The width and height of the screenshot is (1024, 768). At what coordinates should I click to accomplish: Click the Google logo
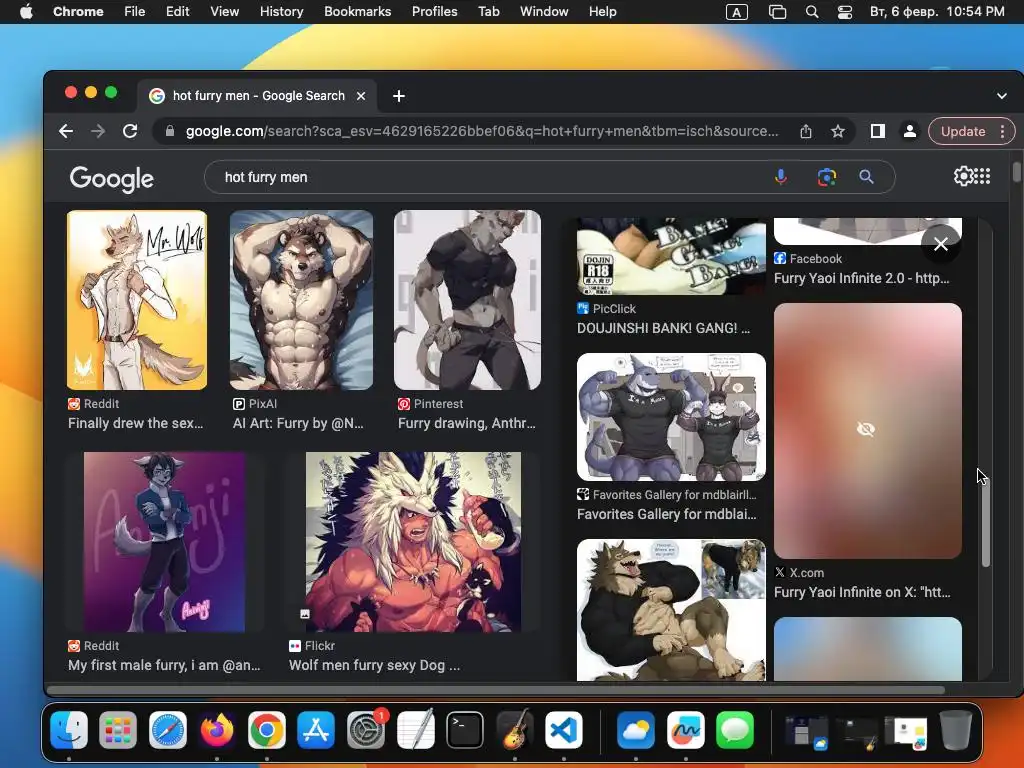[x=112, y=178]
